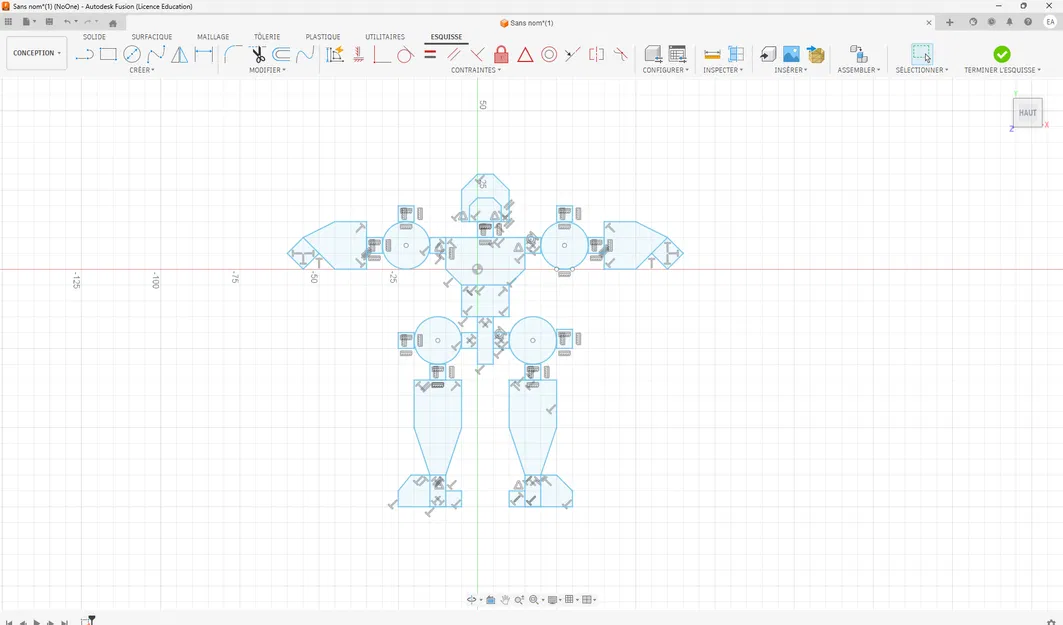
Task: Switch to the TÔLERIE tab
Action: [x=267, y=37]
